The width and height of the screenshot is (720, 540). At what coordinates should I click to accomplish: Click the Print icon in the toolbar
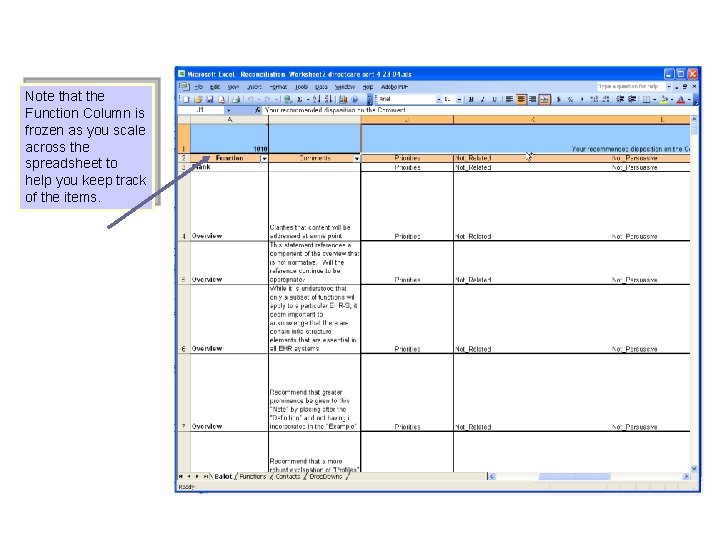tap(236, 99)
